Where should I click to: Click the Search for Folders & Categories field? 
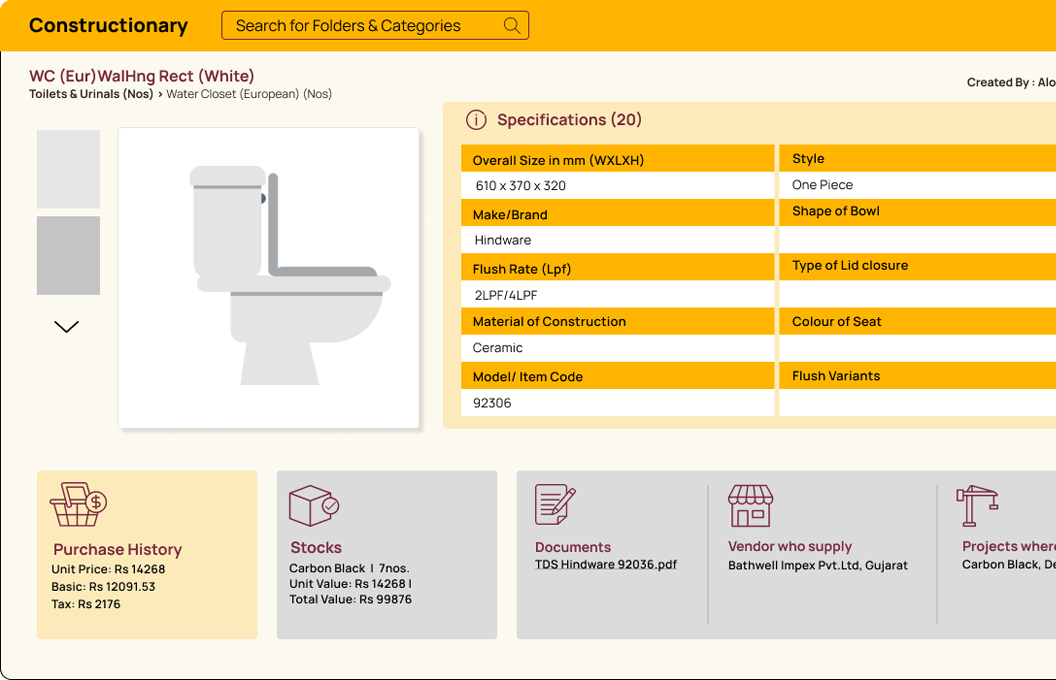pos(375,26)
